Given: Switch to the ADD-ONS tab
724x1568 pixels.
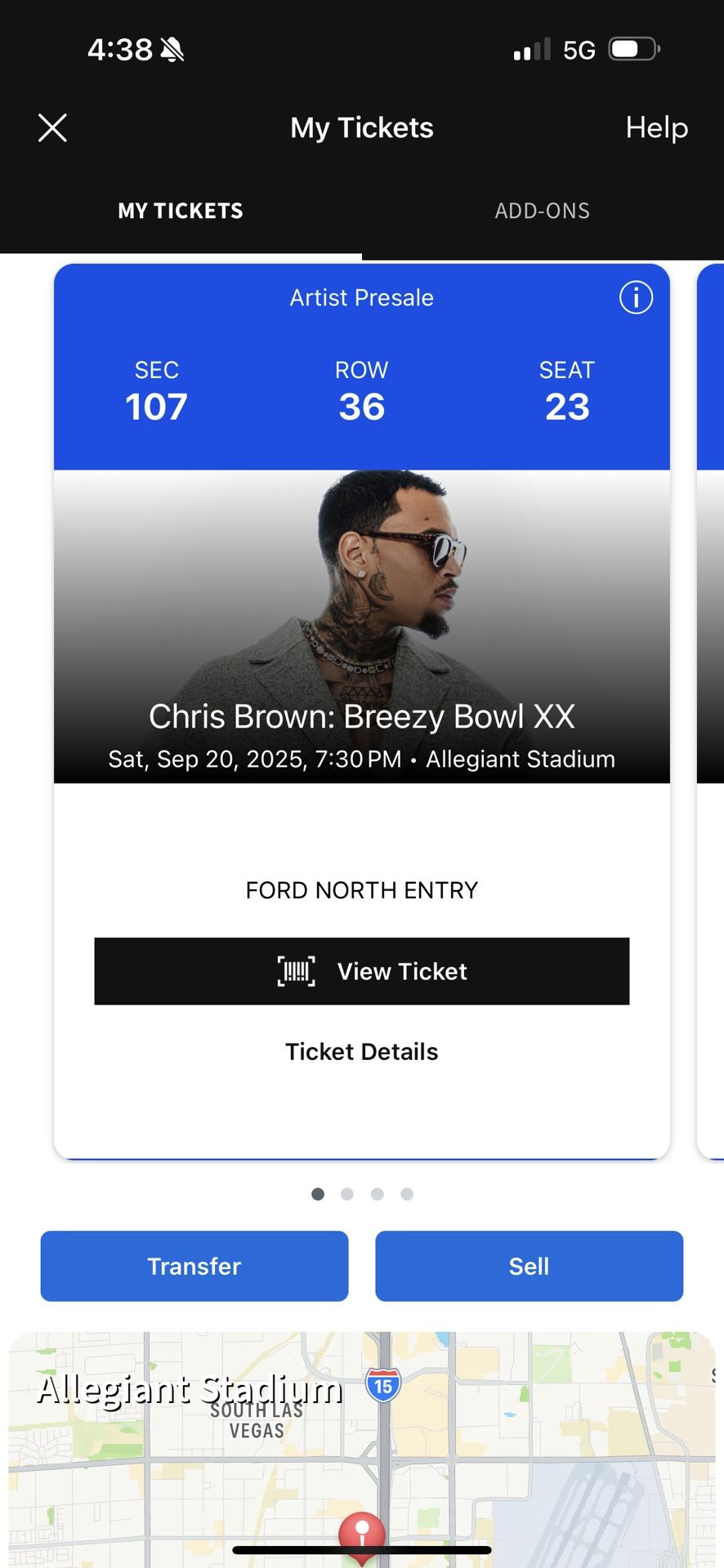Looking at the screenshot, I should 542,211.
